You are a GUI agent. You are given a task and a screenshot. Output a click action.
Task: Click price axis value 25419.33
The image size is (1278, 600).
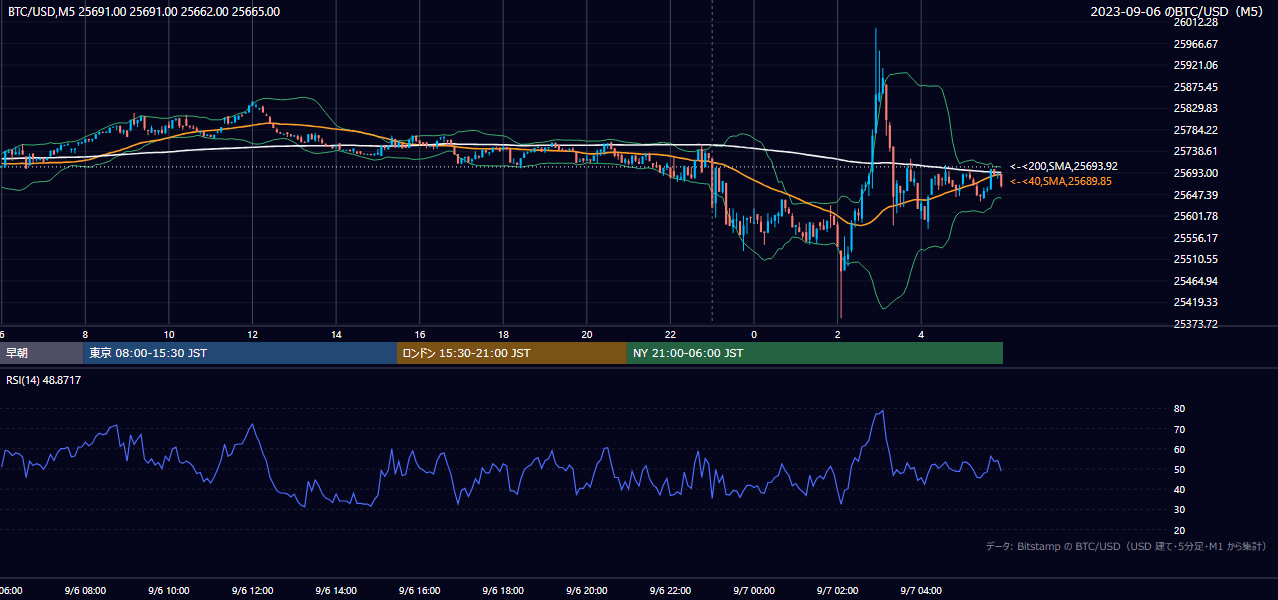[x=1195, y=302]
